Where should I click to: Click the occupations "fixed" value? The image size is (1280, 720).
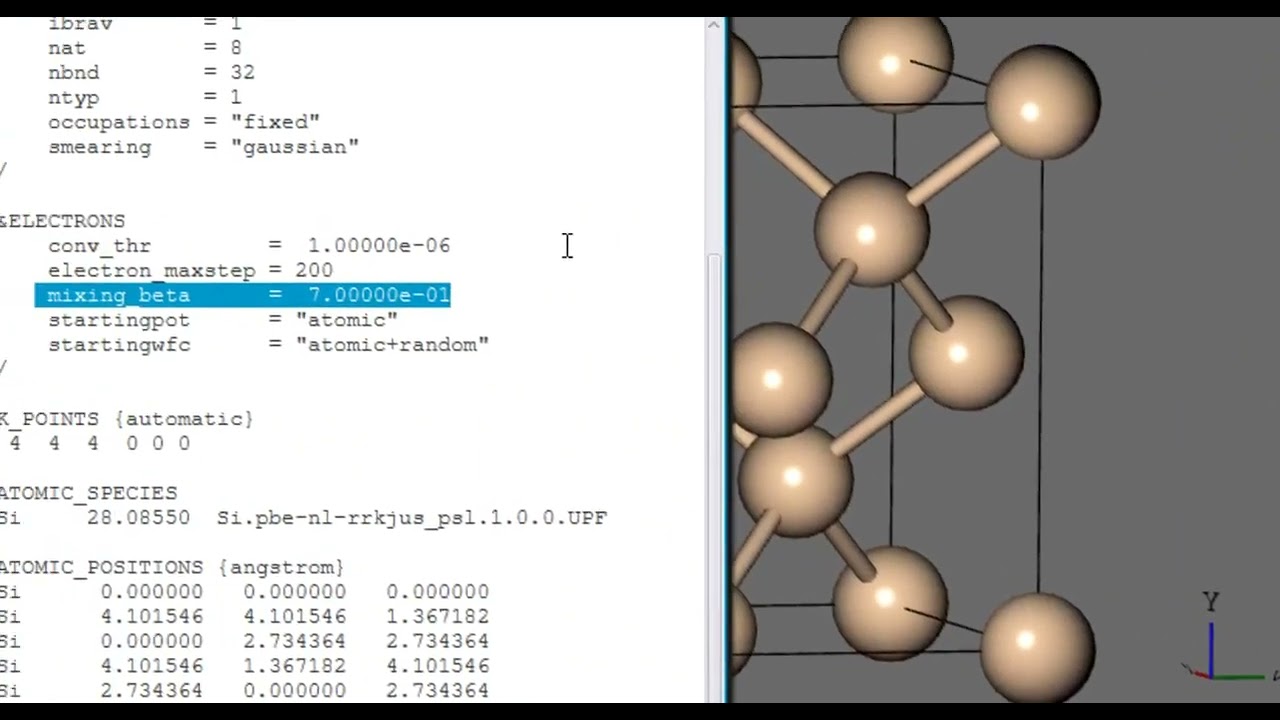click(x=275, y=122)
